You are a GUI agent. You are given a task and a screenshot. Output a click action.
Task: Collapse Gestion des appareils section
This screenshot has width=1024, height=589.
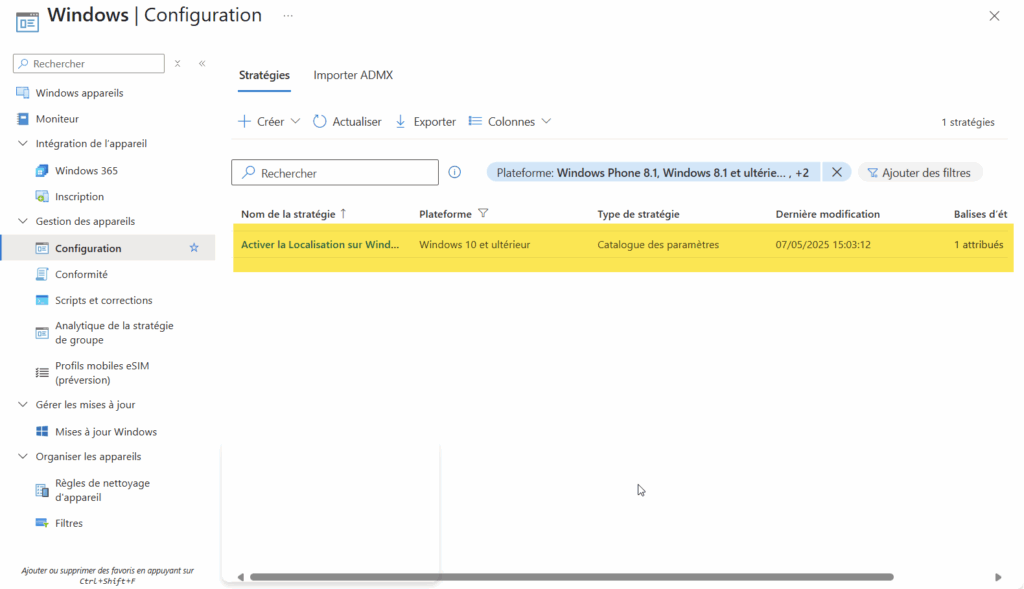tap(23, 221)
